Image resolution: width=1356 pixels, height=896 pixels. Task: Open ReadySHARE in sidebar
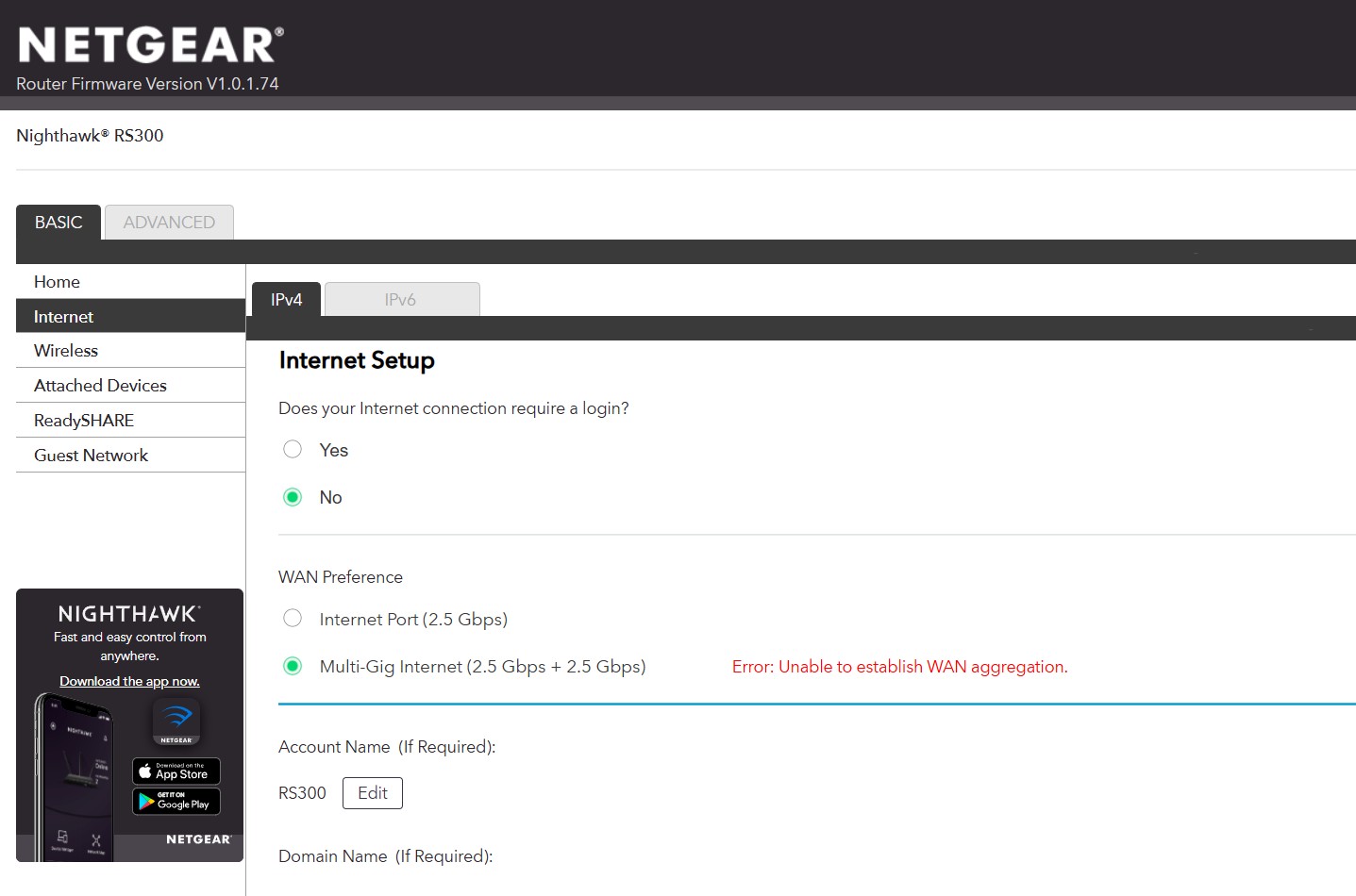point(84,421)
